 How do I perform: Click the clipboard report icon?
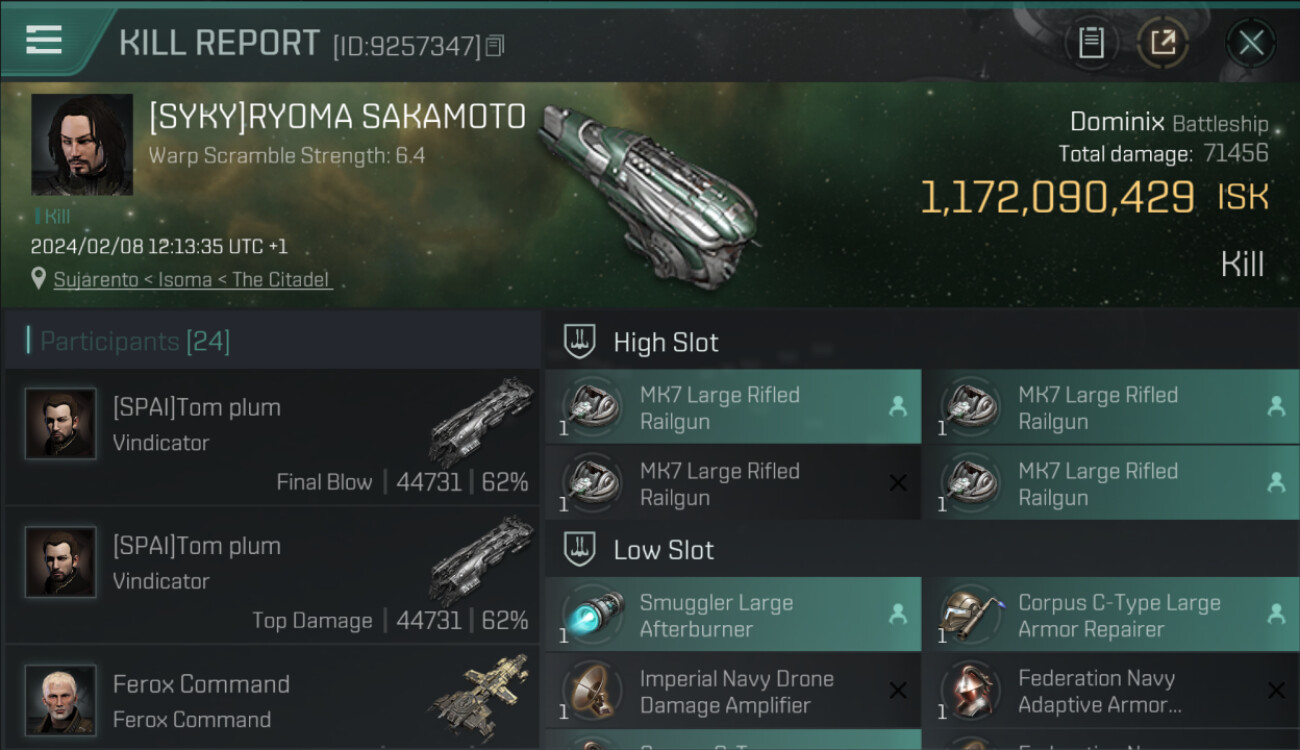pyautogui.click(x=1091, y=43)
